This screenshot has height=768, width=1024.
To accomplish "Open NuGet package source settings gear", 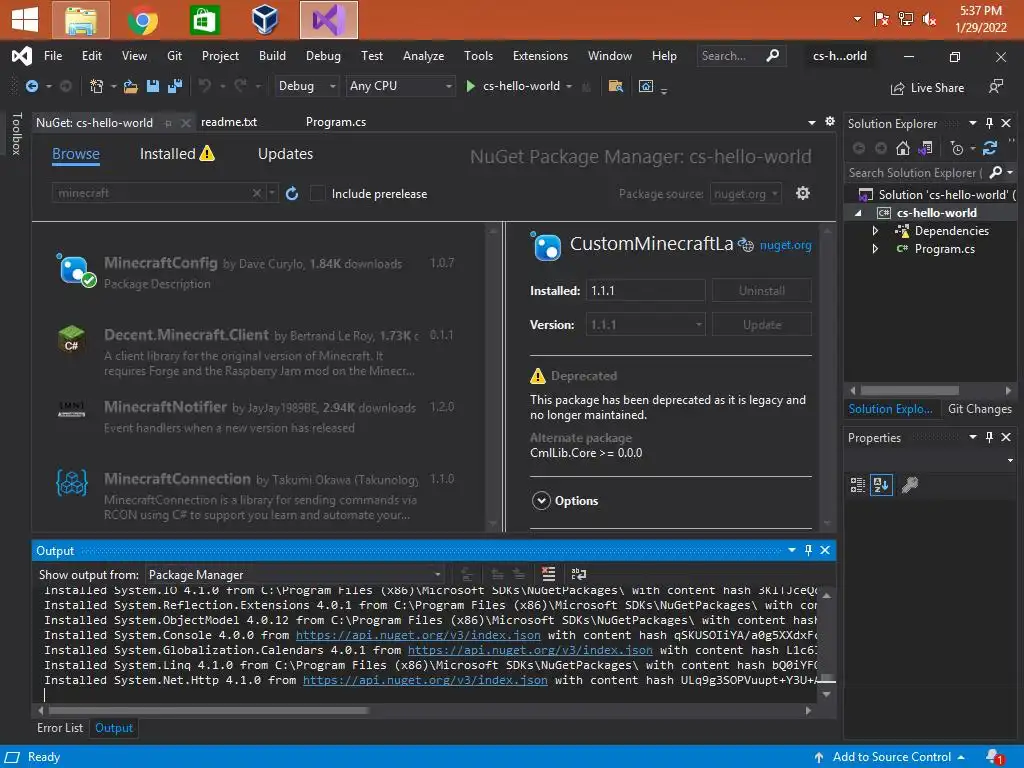I will click(x=803, y=193).
